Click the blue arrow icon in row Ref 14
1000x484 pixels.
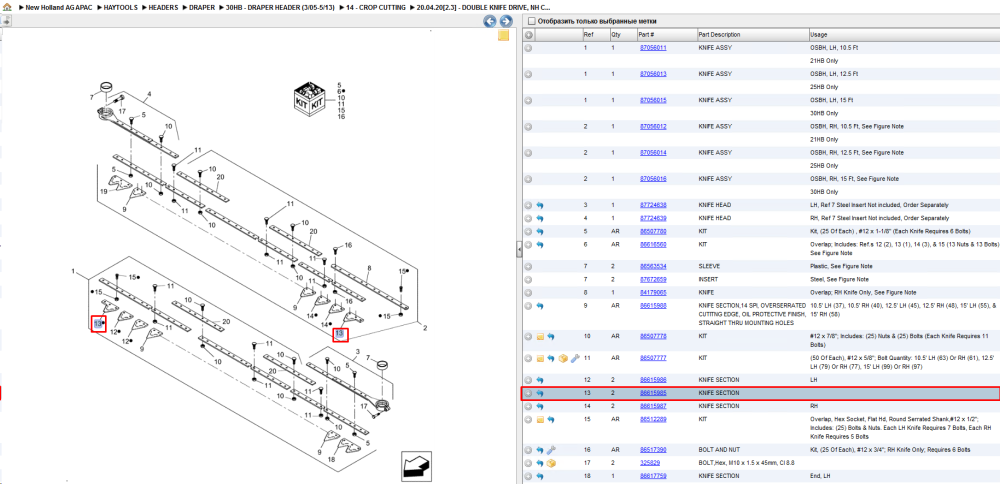tap(540, 406)
